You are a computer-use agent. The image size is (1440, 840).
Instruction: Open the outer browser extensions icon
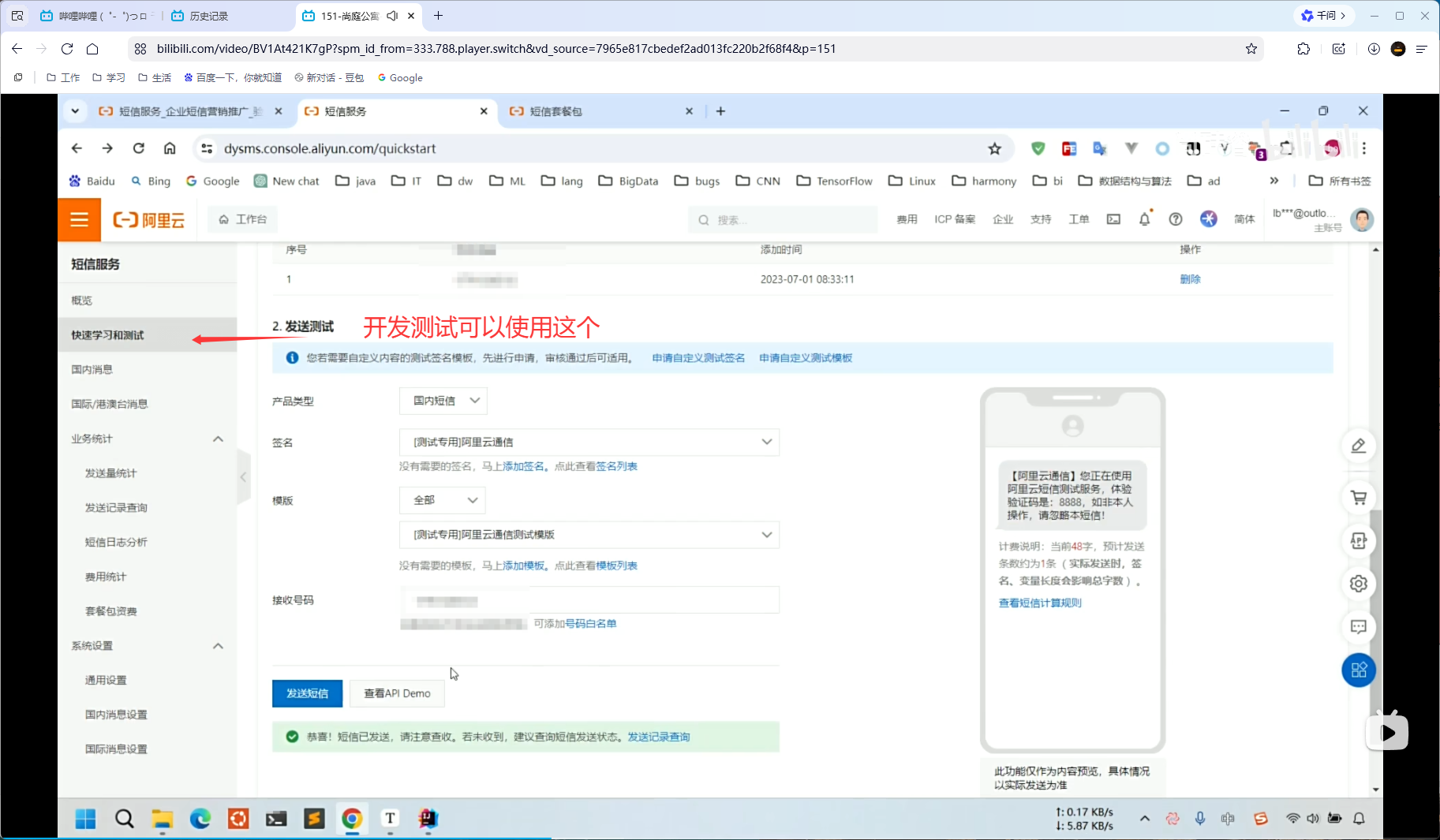point(1303,49)
